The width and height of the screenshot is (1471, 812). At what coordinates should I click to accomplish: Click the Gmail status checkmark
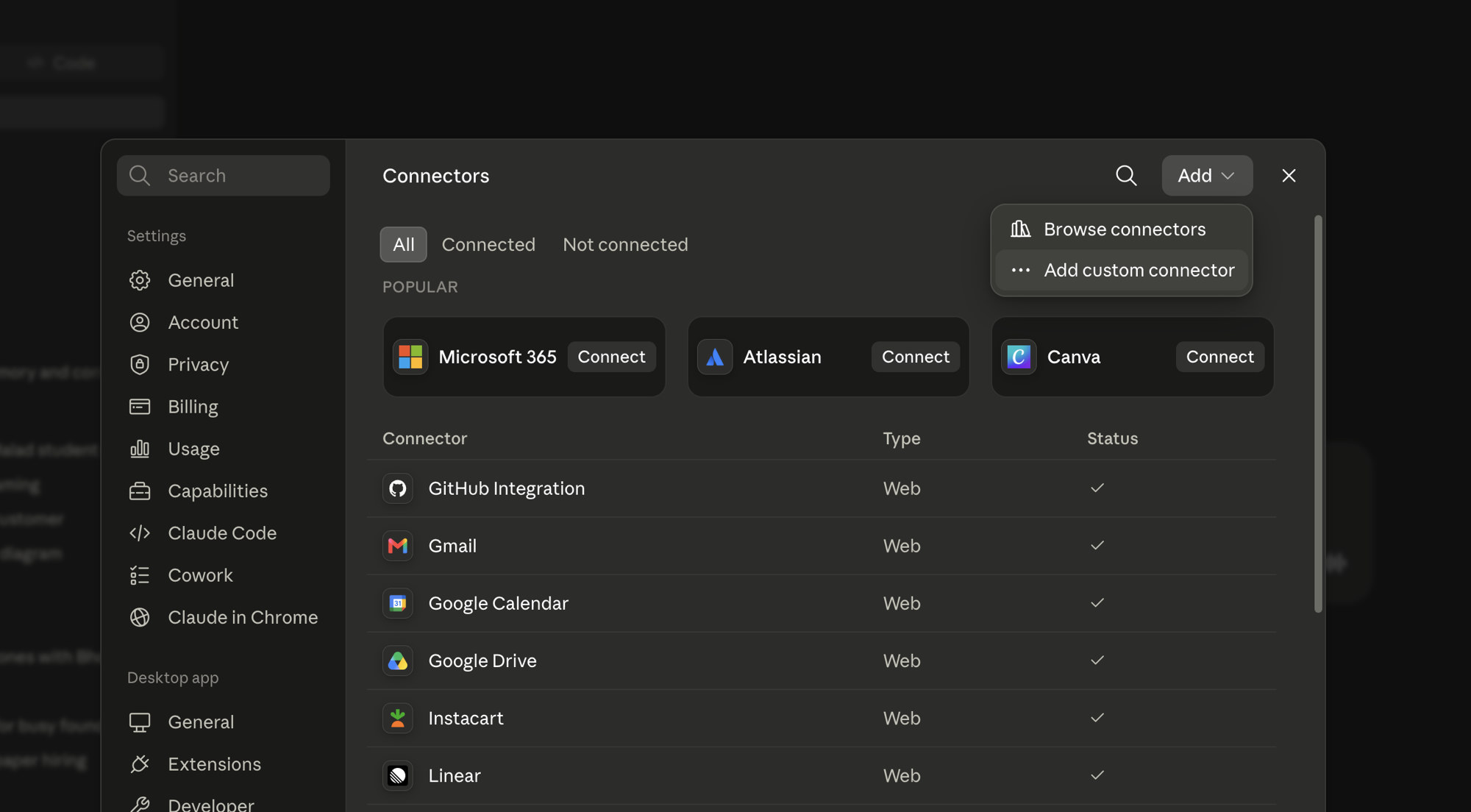click(1097, 545)
